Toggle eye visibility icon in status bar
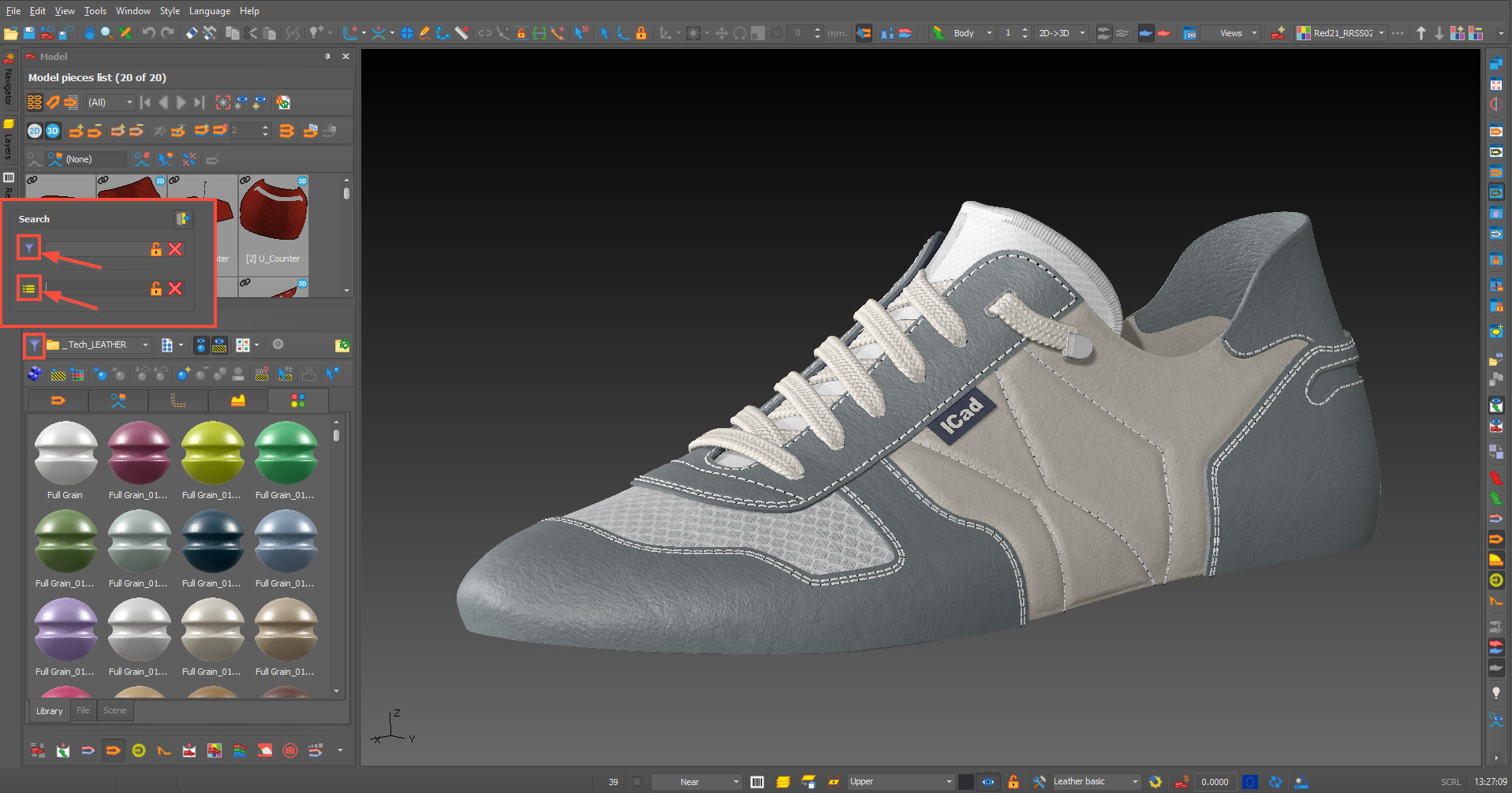Image resolution: width=1512 pixels, height=793 pixels. pyautogui.click(x=988, y=782)
